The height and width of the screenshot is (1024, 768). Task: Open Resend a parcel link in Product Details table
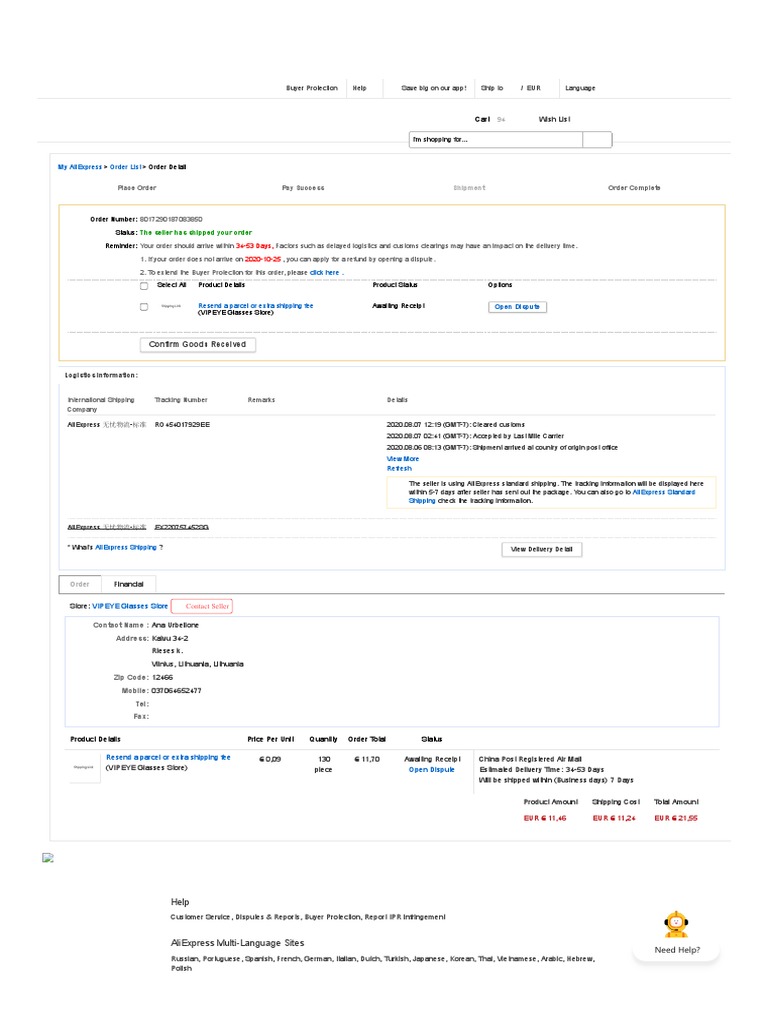pyautogui.click(x=168, y=758)
